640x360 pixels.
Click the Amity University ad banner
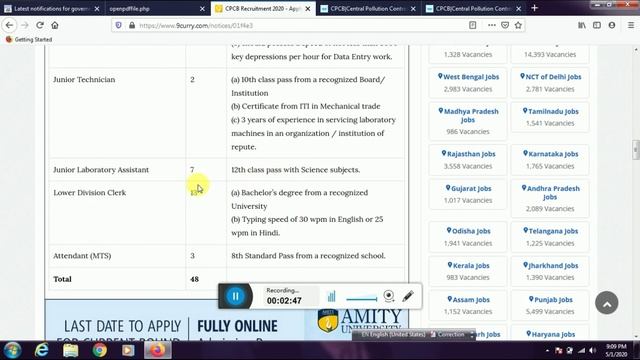click(x=227, y=320)
